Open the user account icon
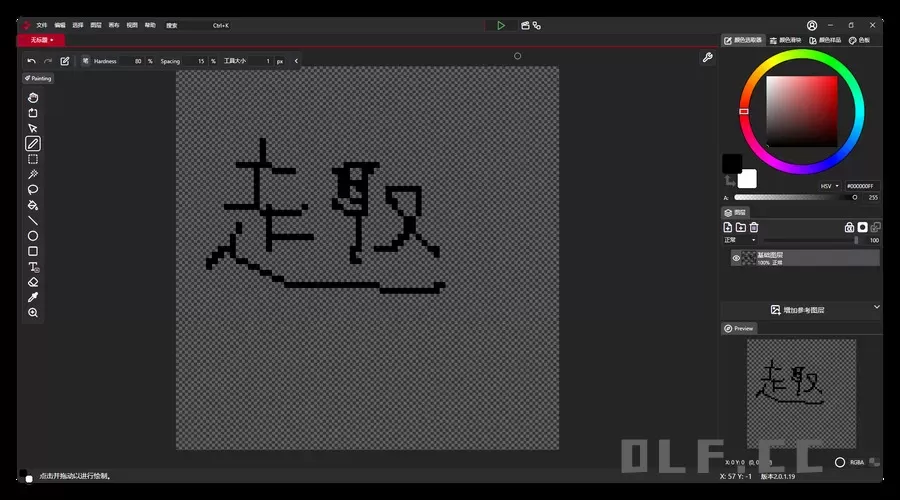Image resolution: width=900 pixels, height=500 pixels. click(x=812, y=25)
